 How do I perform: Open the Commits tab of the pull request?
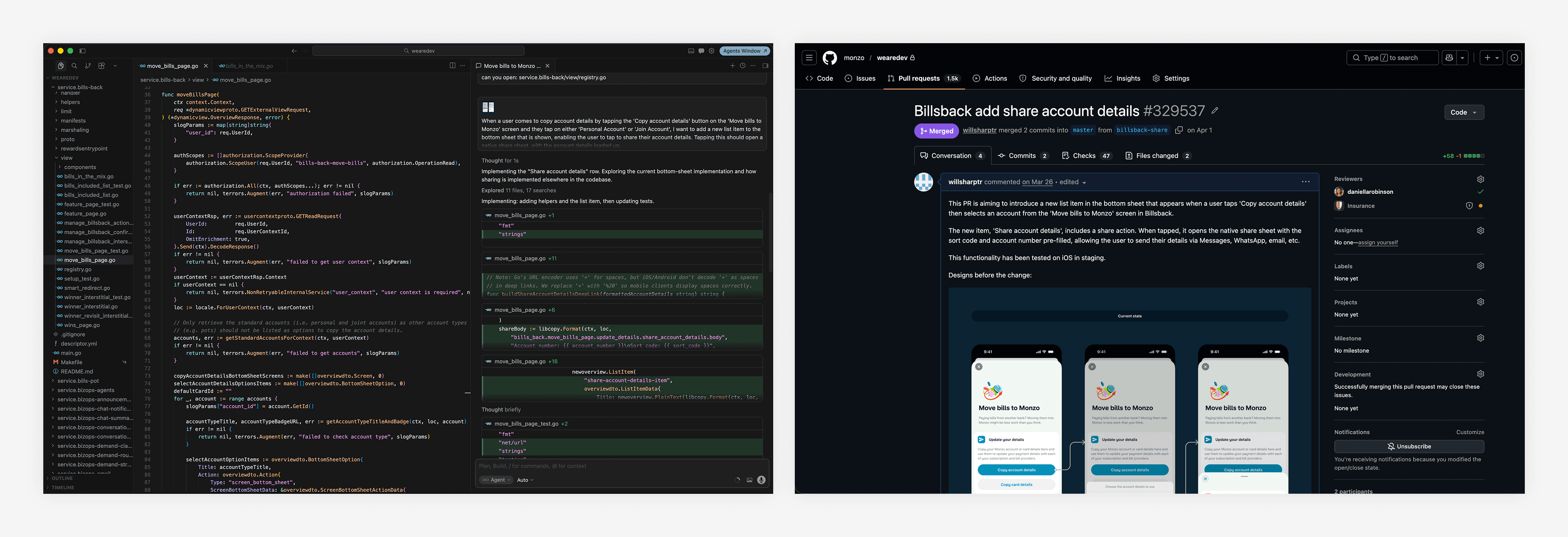coord(1023,156)
